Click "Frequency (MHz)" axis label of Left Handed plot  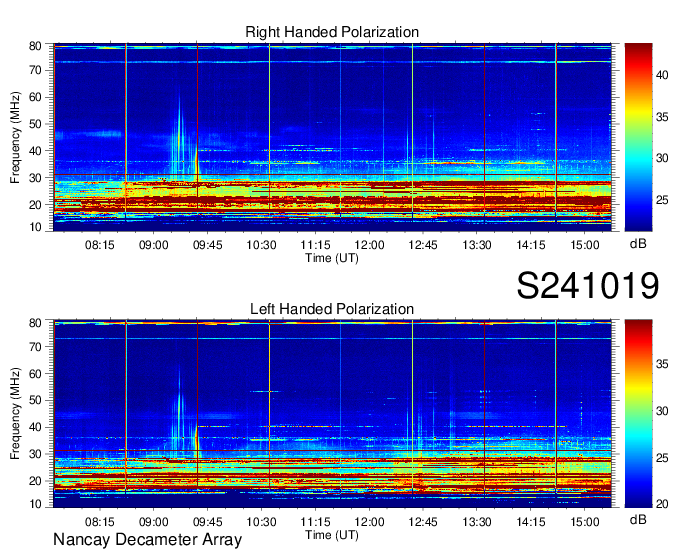coord(15,414)
